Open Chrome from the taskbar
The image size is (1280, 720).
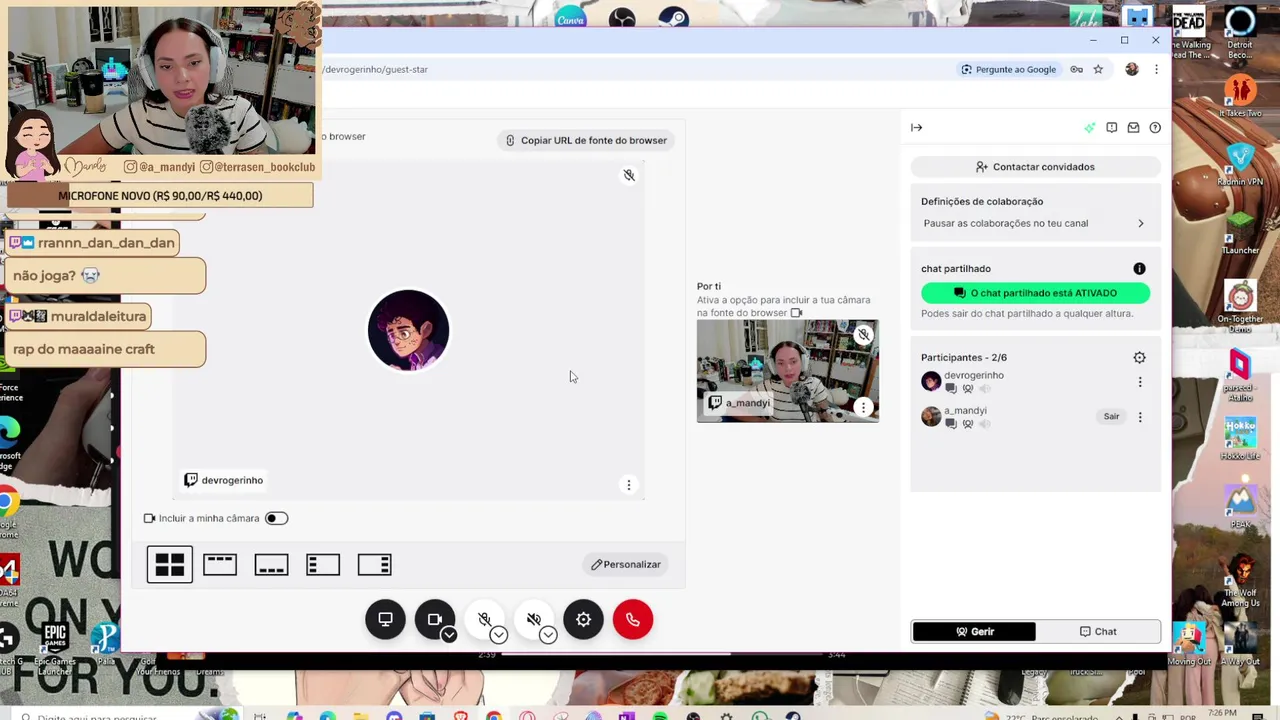pos(494,715)
